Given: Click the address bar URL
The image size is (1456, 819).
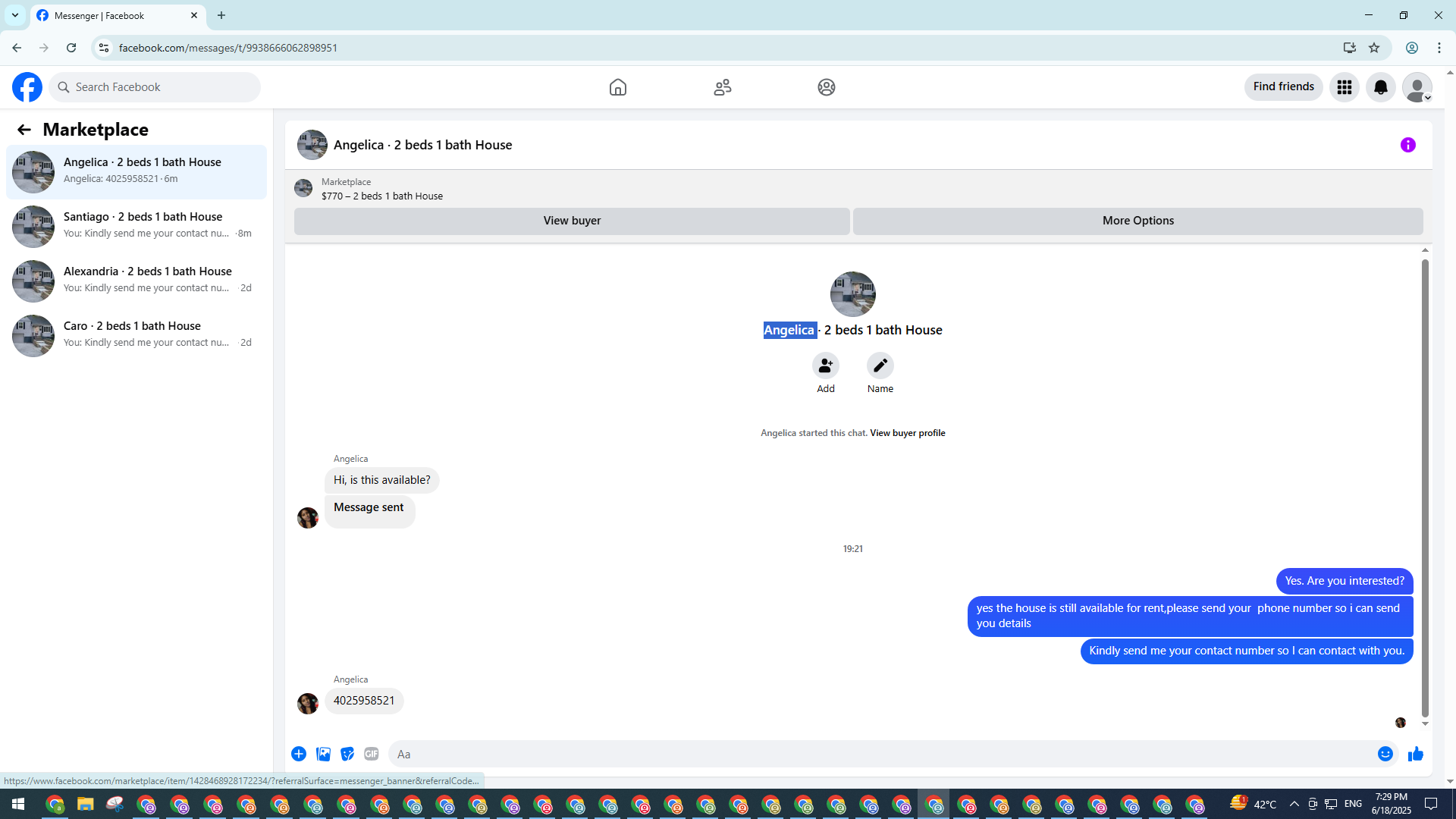Looking at the screenshot, I should click(x=228, y=48).
